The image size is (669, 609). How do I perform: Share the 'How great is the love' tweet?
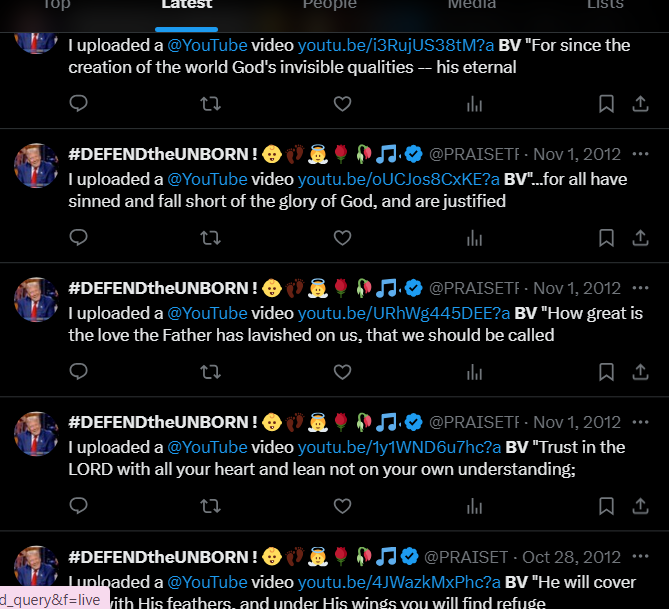pos(640,372)
